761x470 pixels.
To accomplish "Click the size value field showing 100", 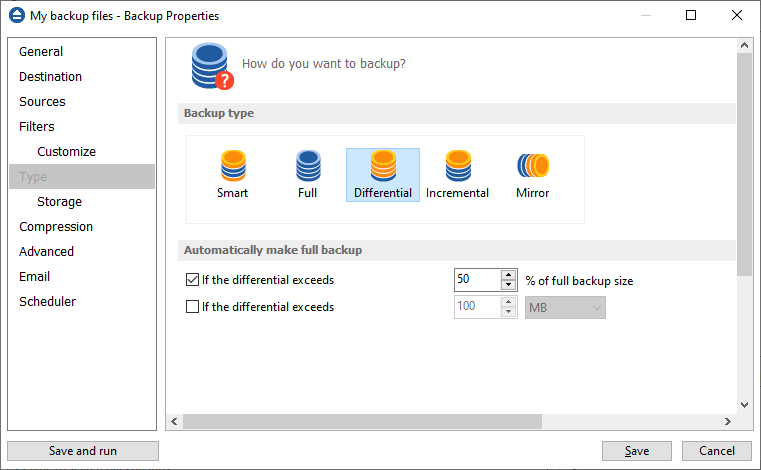I will pyautogui.click(x=478, y=307).
